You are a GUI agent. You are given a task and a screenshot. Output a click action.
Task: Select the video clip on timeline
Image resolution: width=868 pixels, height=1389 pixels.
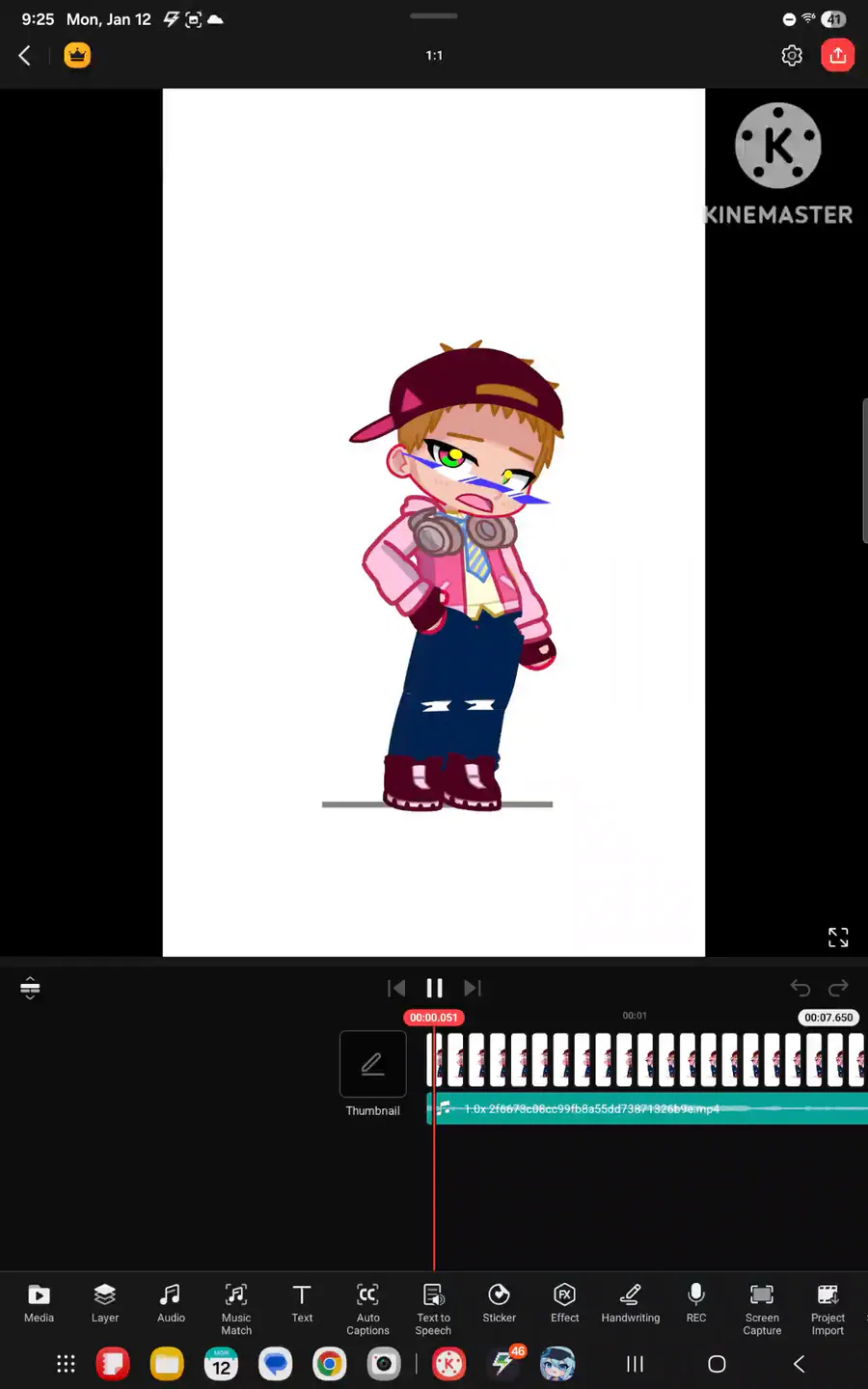click(646, 1061)
